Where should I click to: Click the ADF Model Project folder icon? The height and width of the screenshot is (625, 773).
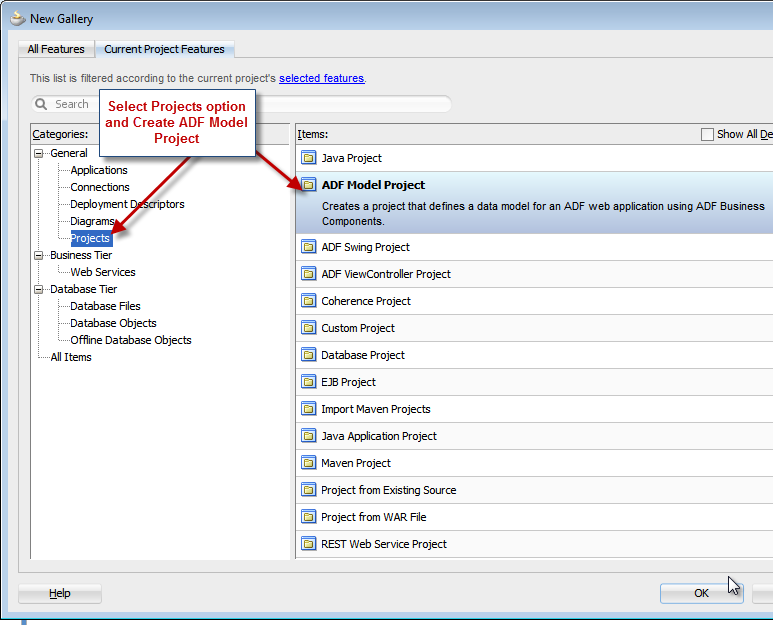(x=309, y=185)
